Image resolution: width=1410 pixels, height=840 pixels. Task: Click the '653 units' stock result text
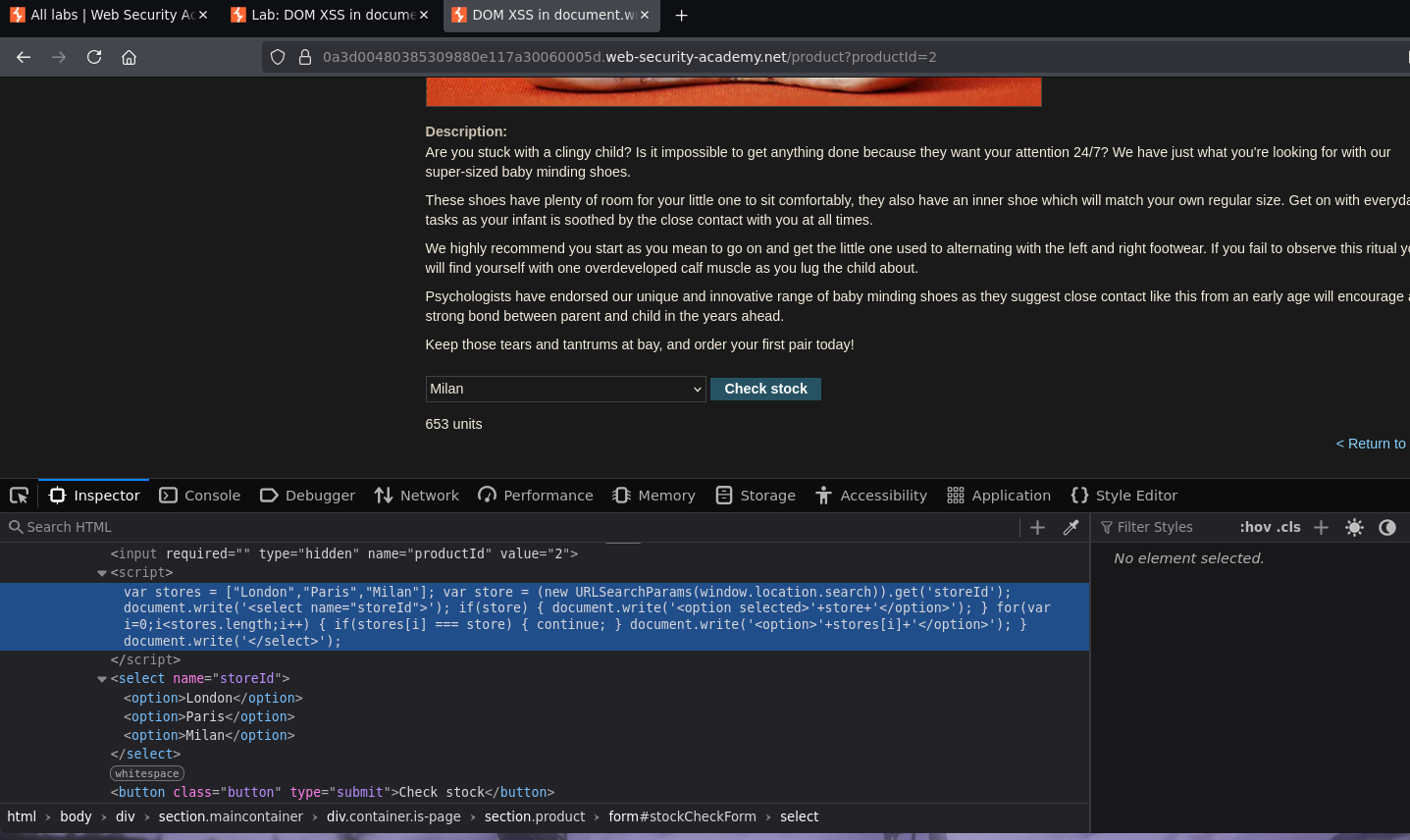(453, 424)
